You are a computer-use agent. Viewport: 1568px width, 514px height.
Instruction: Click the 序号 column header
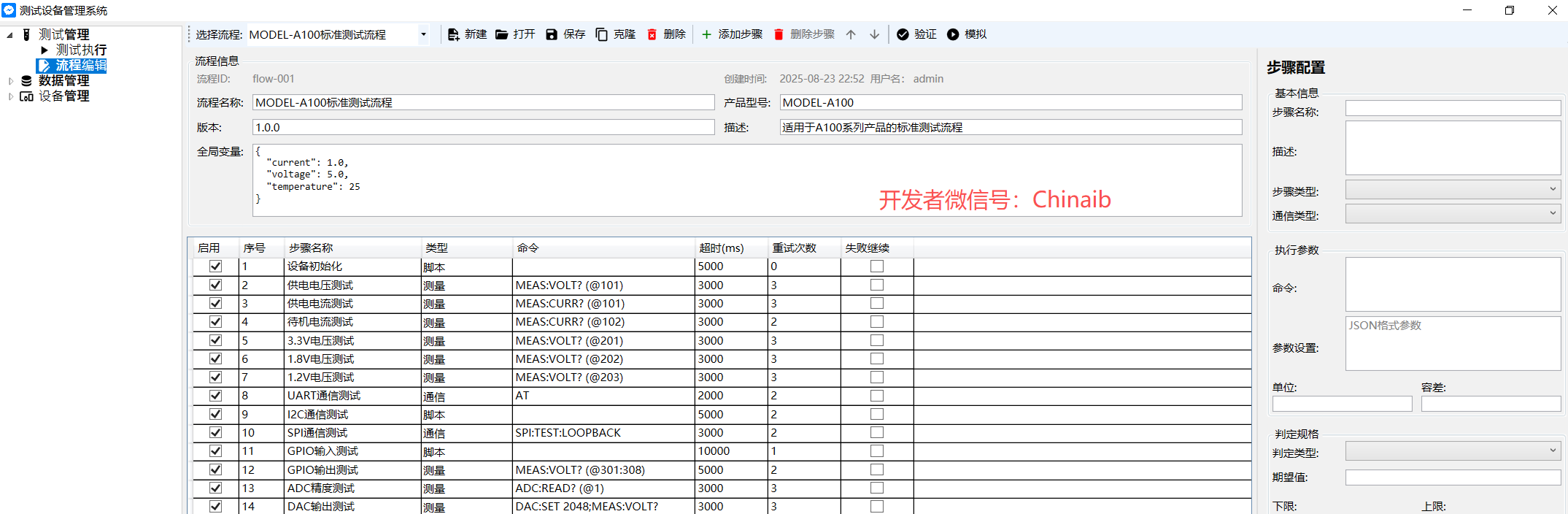point(261,248)
